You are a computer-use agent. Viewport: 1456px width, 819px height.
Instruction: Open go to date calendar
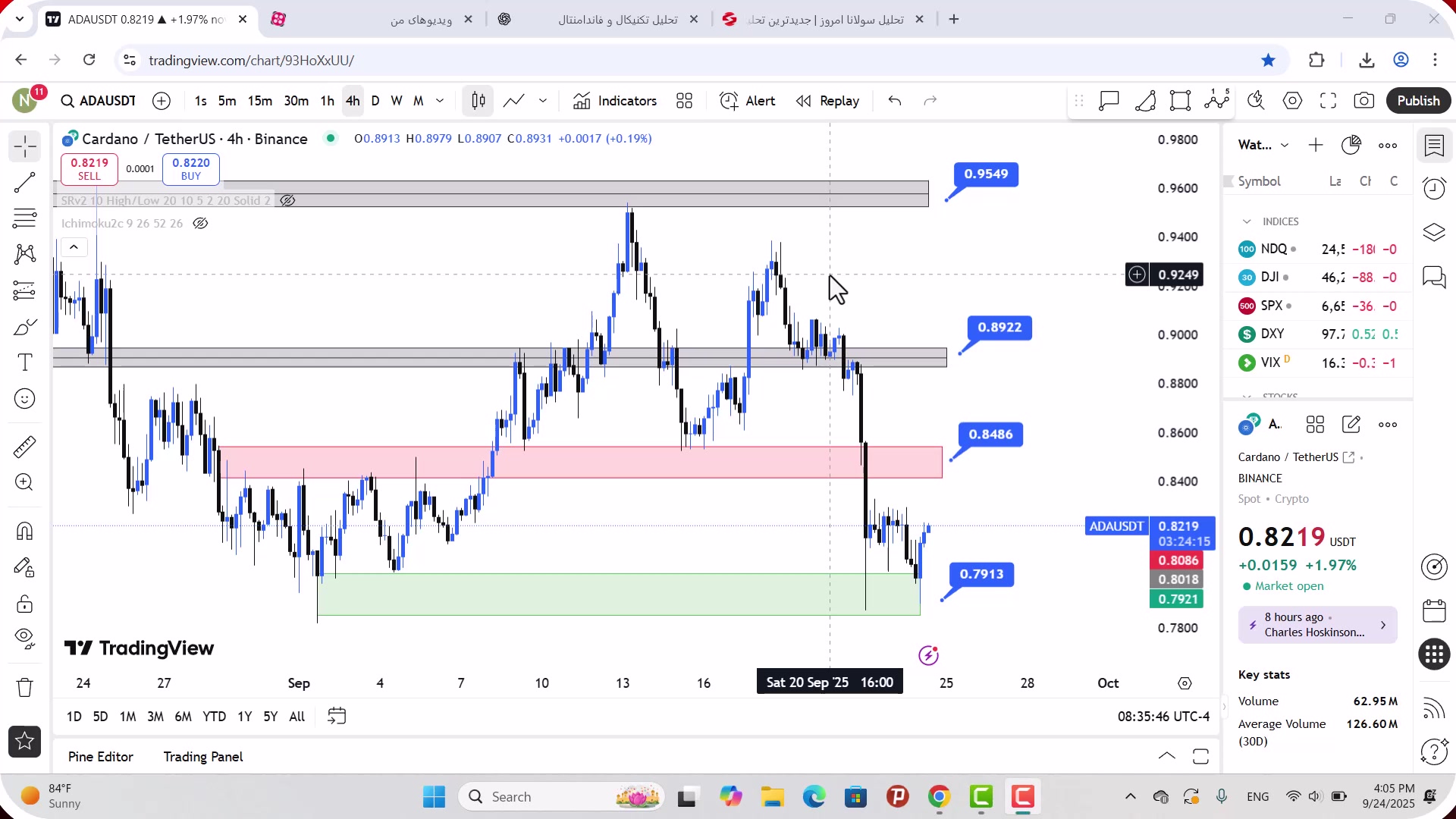(x=337, y=717)
